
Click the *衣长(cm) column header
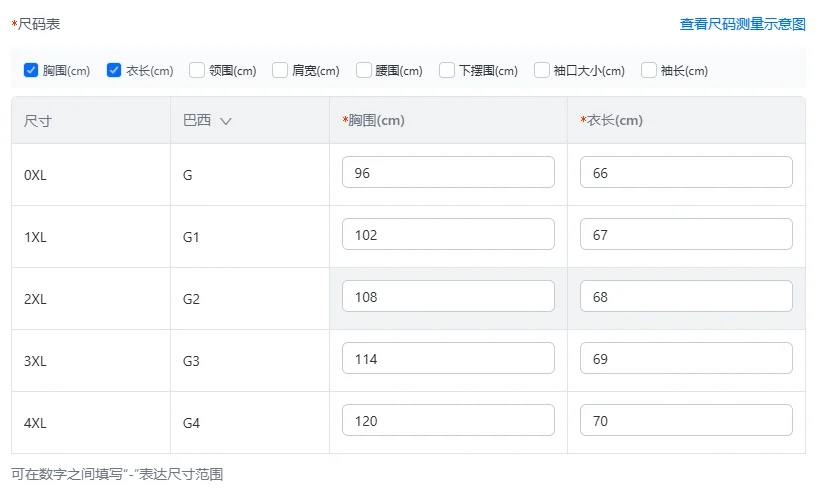[x=686, y=121]
